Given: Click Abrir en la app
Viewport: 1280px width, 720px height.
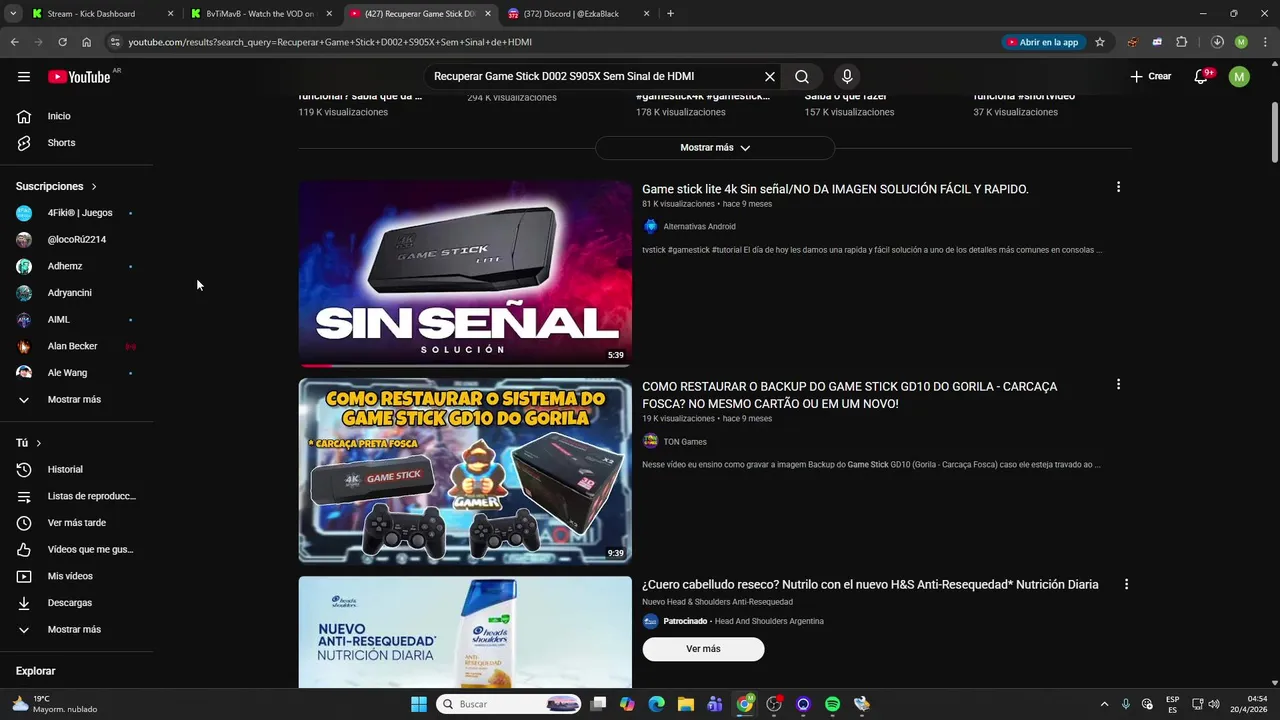Looking at the screenshot, I should tap(1043, 42).
